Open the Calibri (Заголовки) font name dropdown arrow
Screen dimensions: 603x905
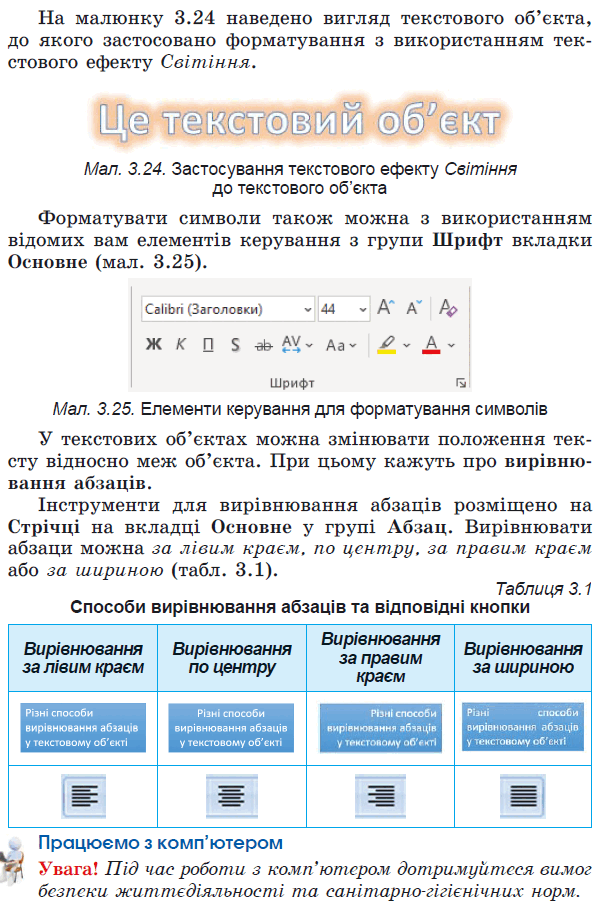click(x=308, y=310)
